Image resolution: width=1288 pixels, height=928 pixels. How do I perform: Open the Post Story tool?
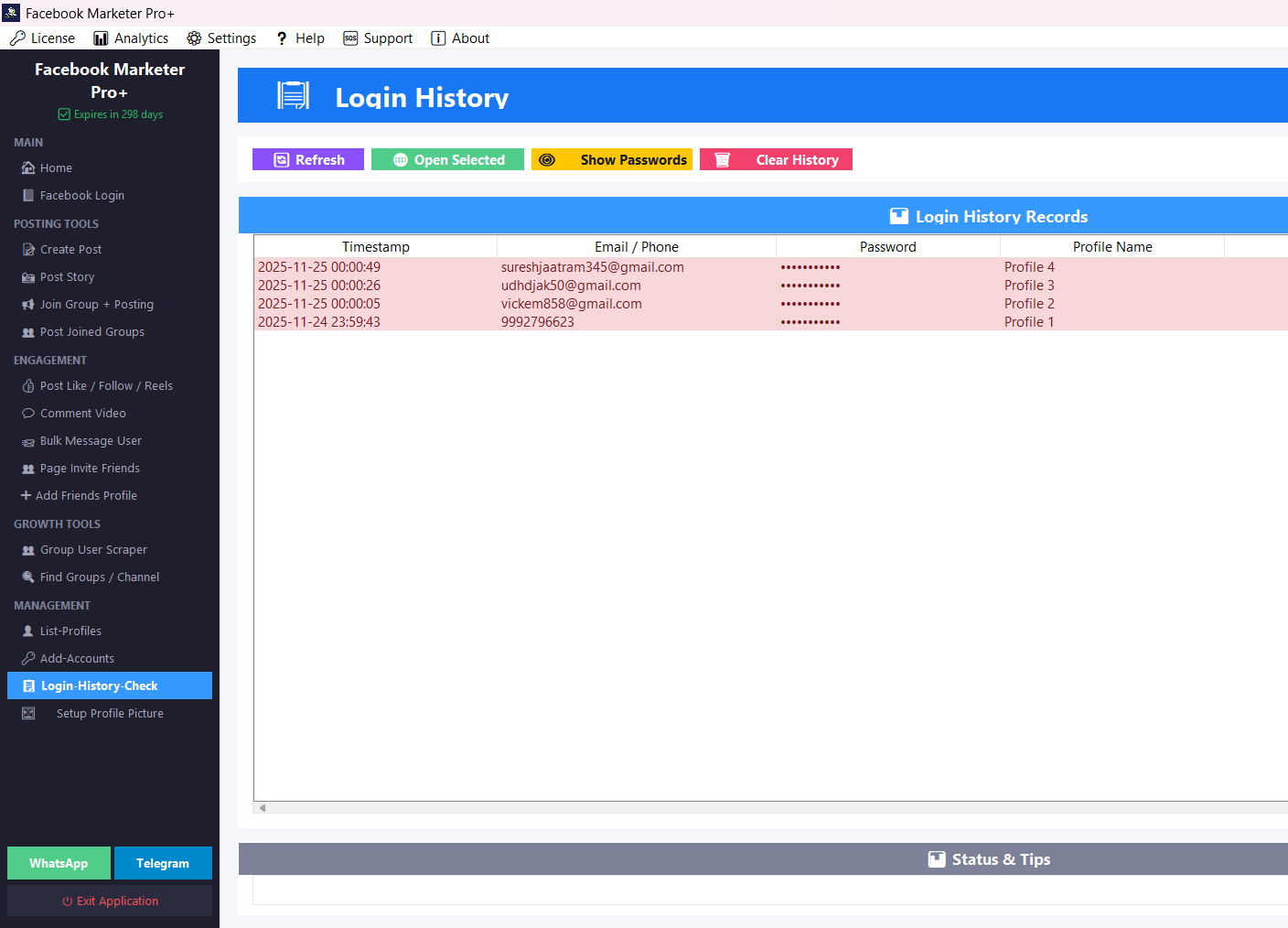pyautogui.click(x=67, y=277)
